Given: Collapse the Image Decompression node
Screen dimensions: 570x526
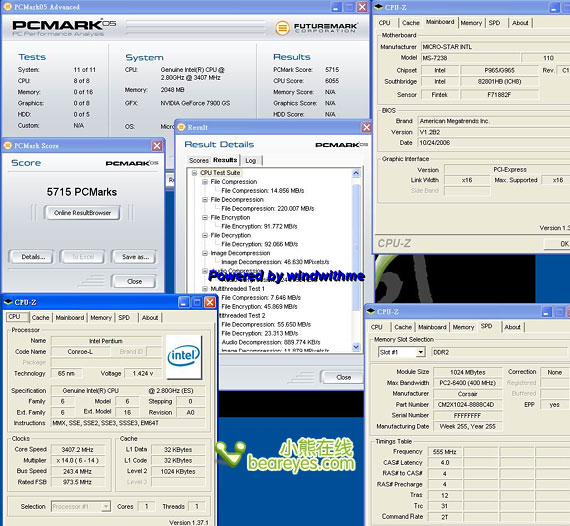Looking at the screenshot, I should click(205, 253).
